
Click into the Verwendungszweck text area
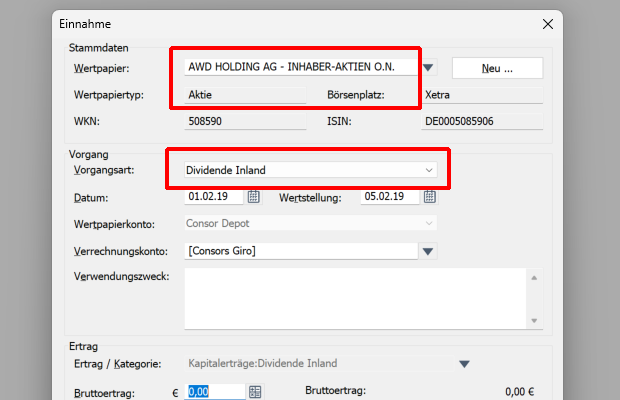pos(355,299)
